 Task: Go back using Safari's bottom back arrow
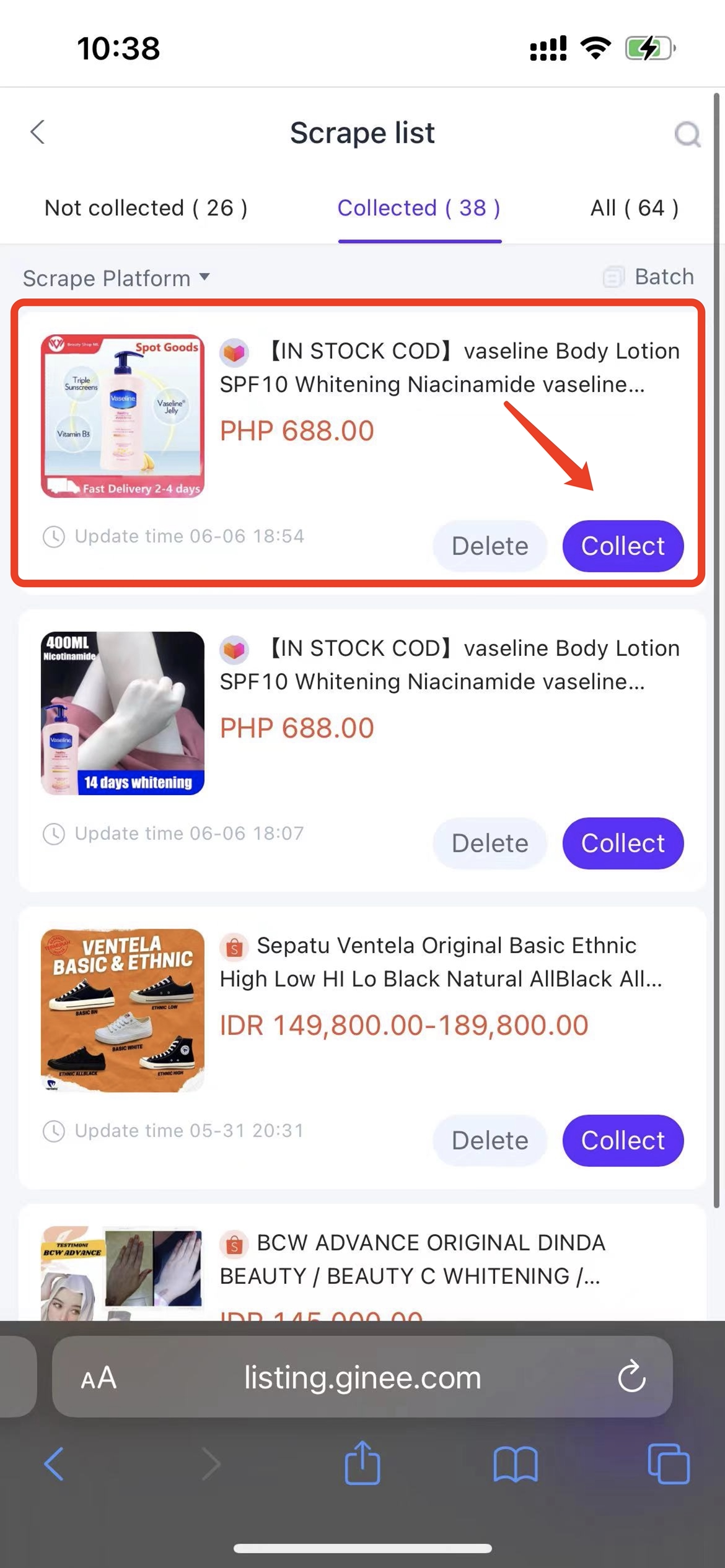click(x=54, y=1464)
